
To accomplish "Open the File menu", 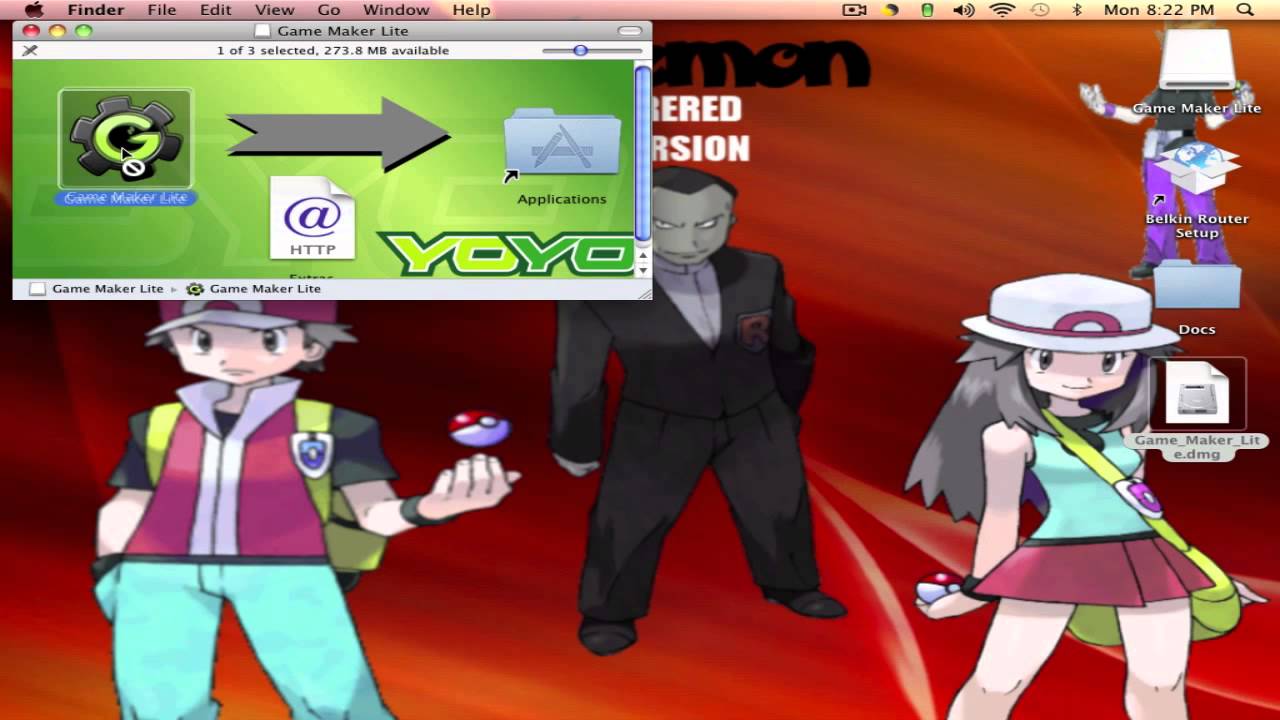I will point(162,10).
